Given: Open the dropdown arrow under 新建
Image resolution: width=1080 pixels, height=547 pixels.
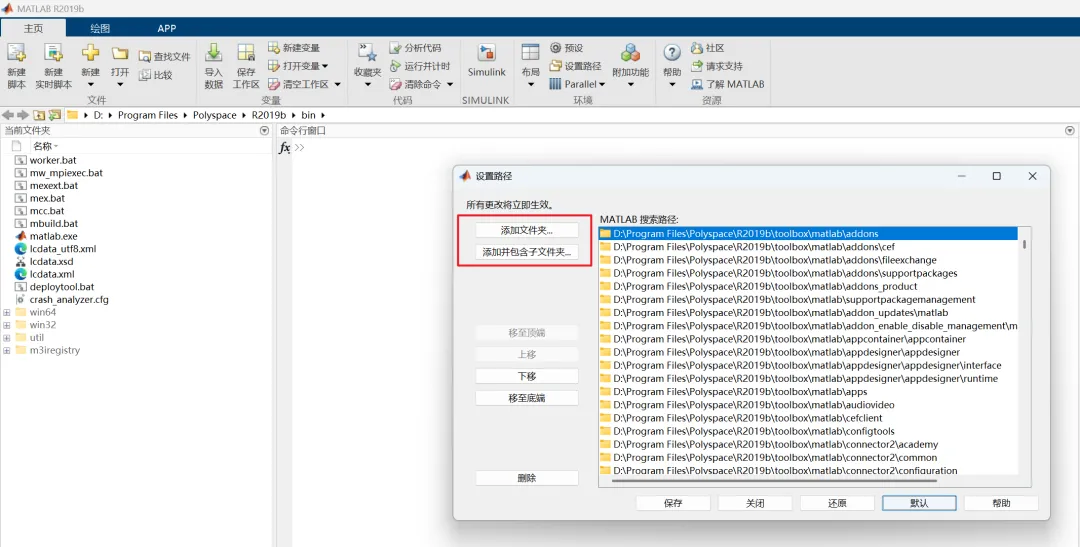Looking at the screenshot, I should tap(90, 85).
